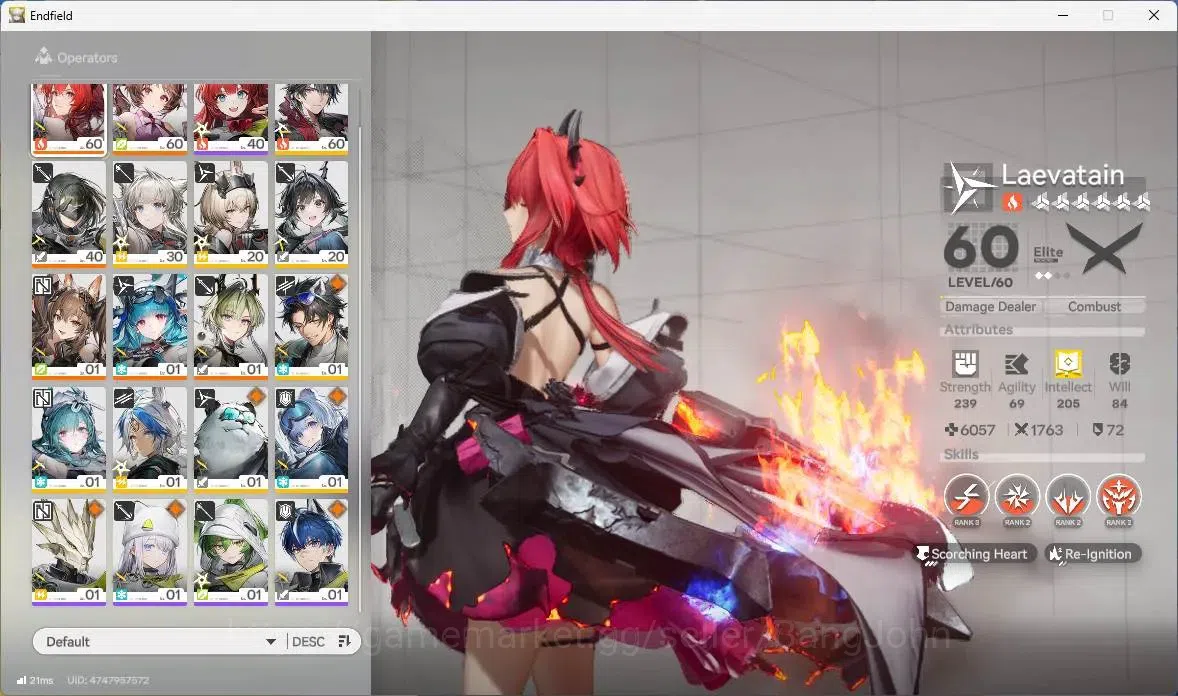
Task: Click the Damage Dealer tag
Action: pos(990,307)
